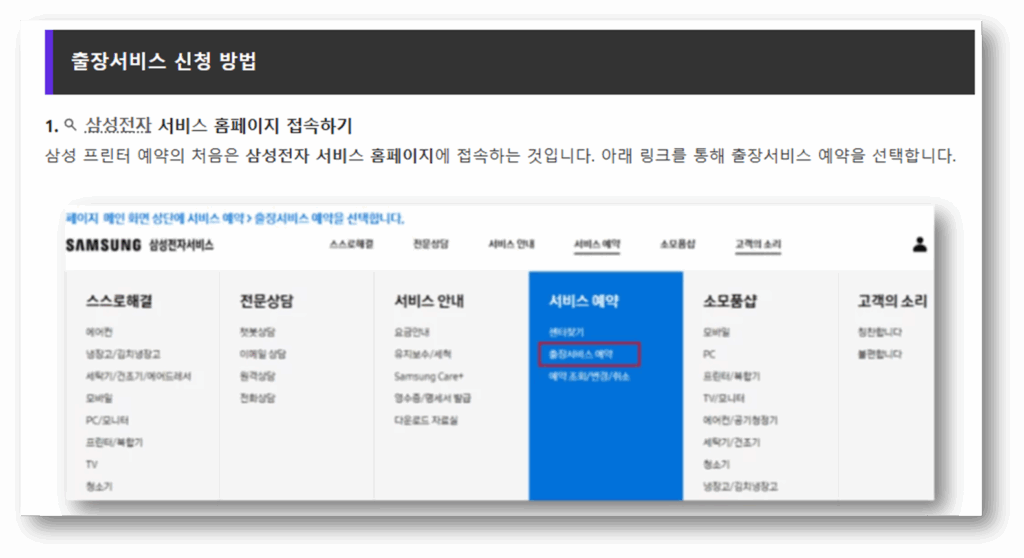Choose 냉장고/김치냉장고 under the 스스로해결 column
Screen dimensions: 1024x558
[123, 354]
